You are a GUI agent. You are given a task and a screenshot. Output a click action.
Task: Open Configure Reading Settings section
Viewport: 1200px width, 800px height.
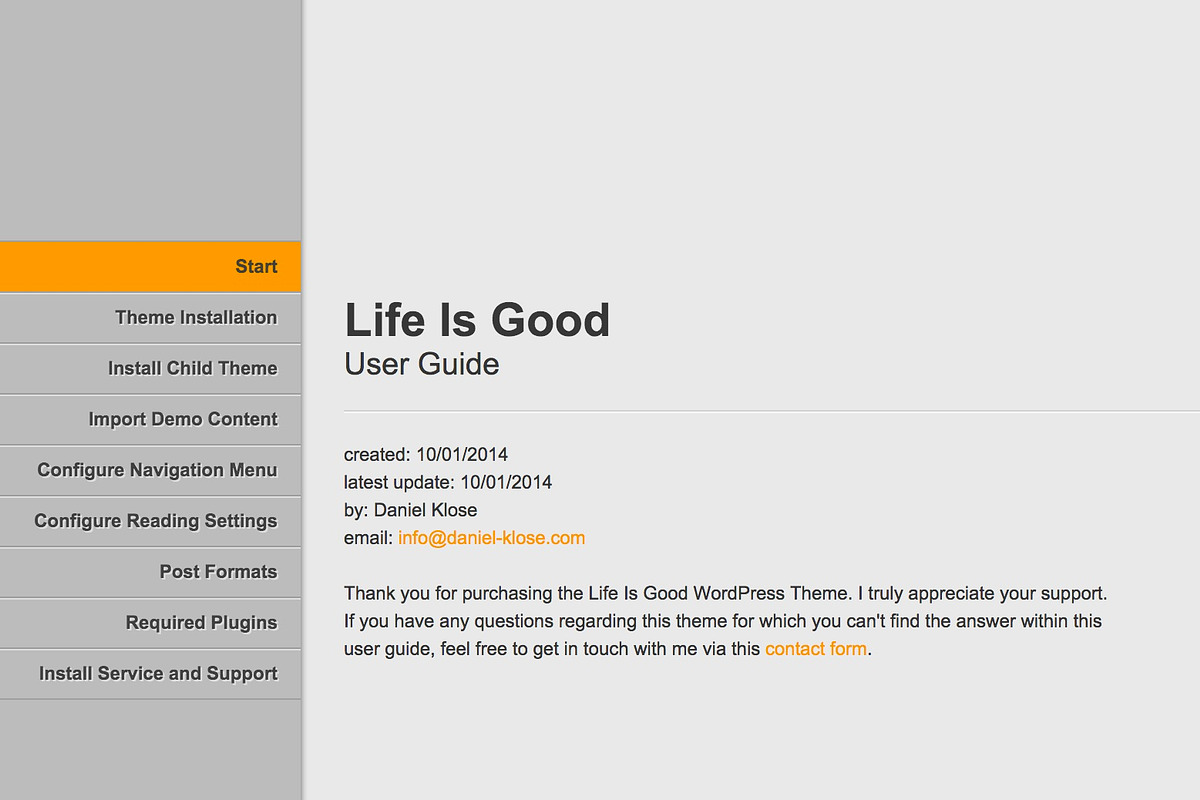tap(150, 522)
